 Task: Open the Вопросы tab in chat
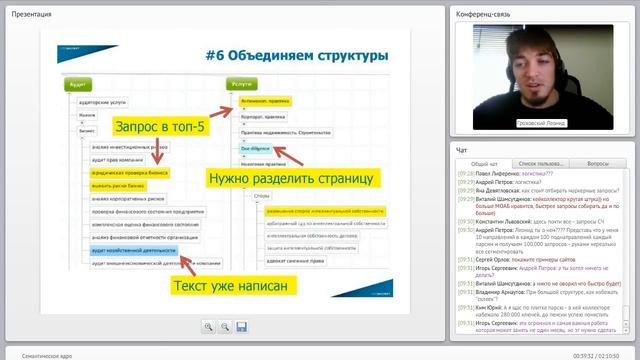click(598, 164)
